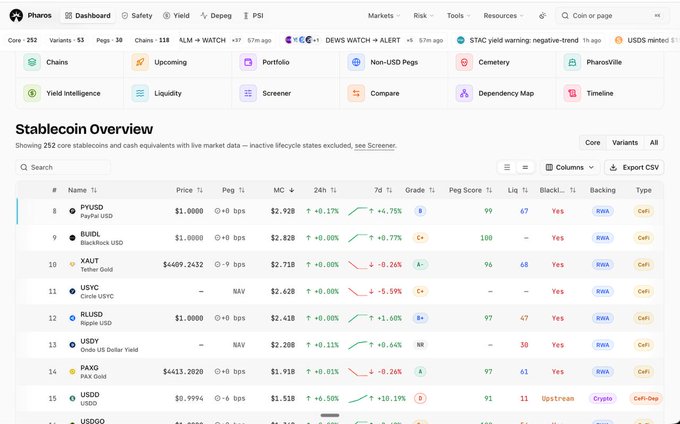Open the Upcoming rocket icon tile
Screen dimensions: 680x424
point(140,62)
